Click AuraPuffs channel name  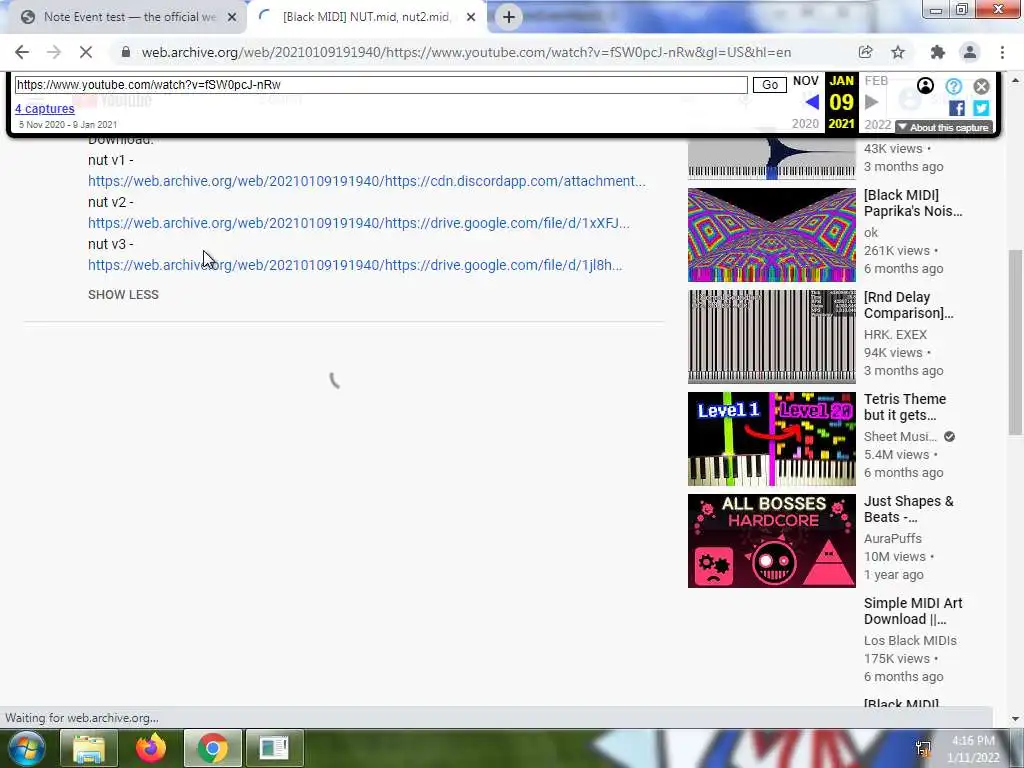[x=893, y=538]
